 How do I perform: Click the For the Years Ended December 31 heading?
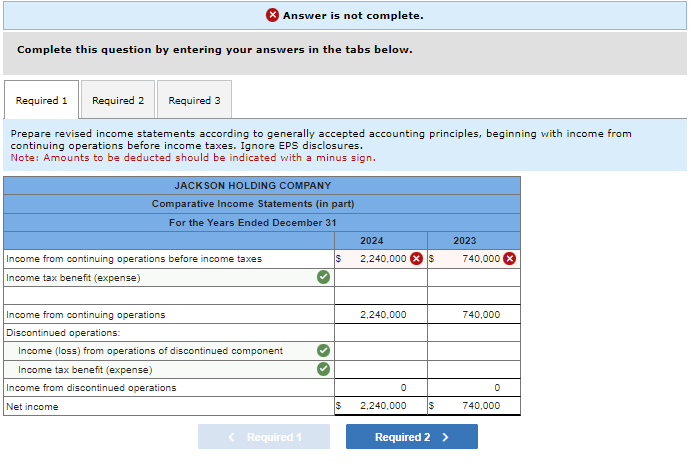coord(252,223)
